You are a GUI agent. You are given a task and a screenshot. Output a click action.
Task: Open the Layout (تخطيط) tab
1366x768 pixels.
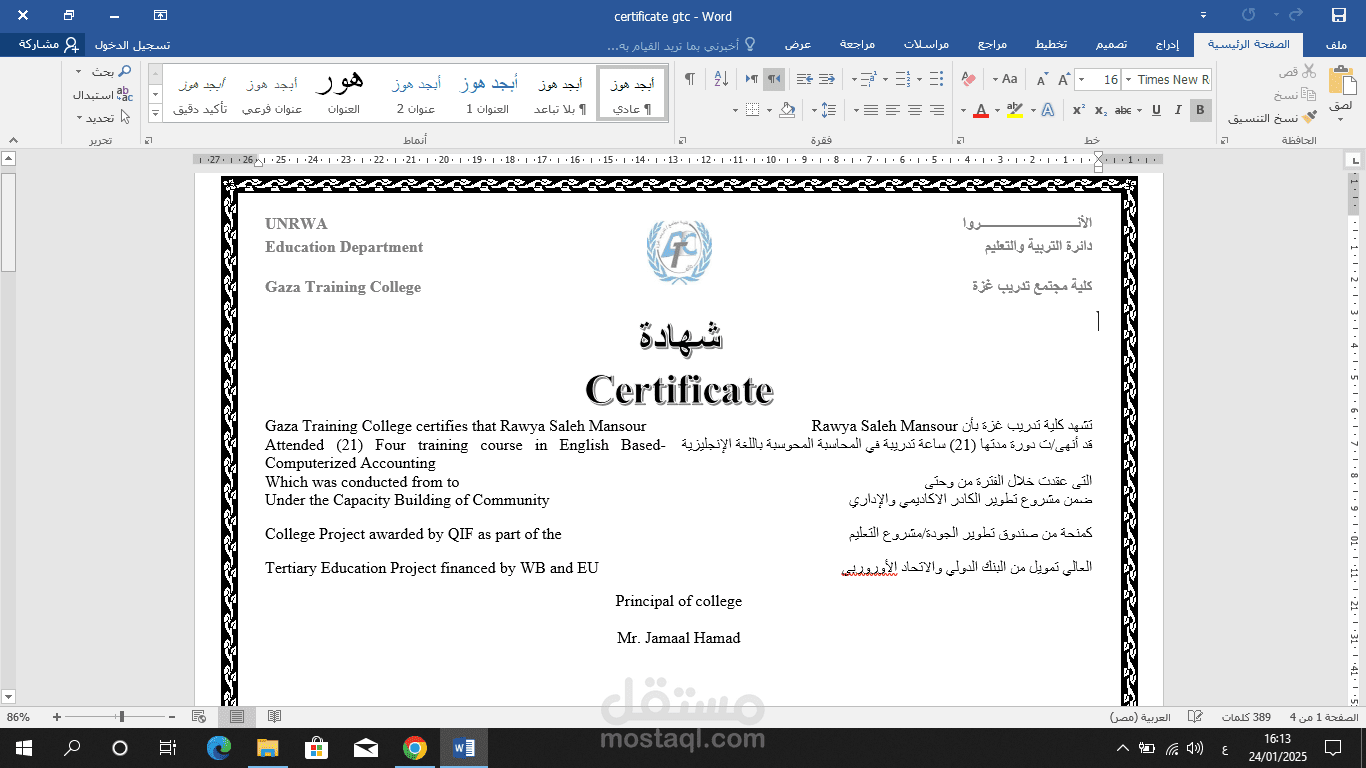pos(1051,44)
